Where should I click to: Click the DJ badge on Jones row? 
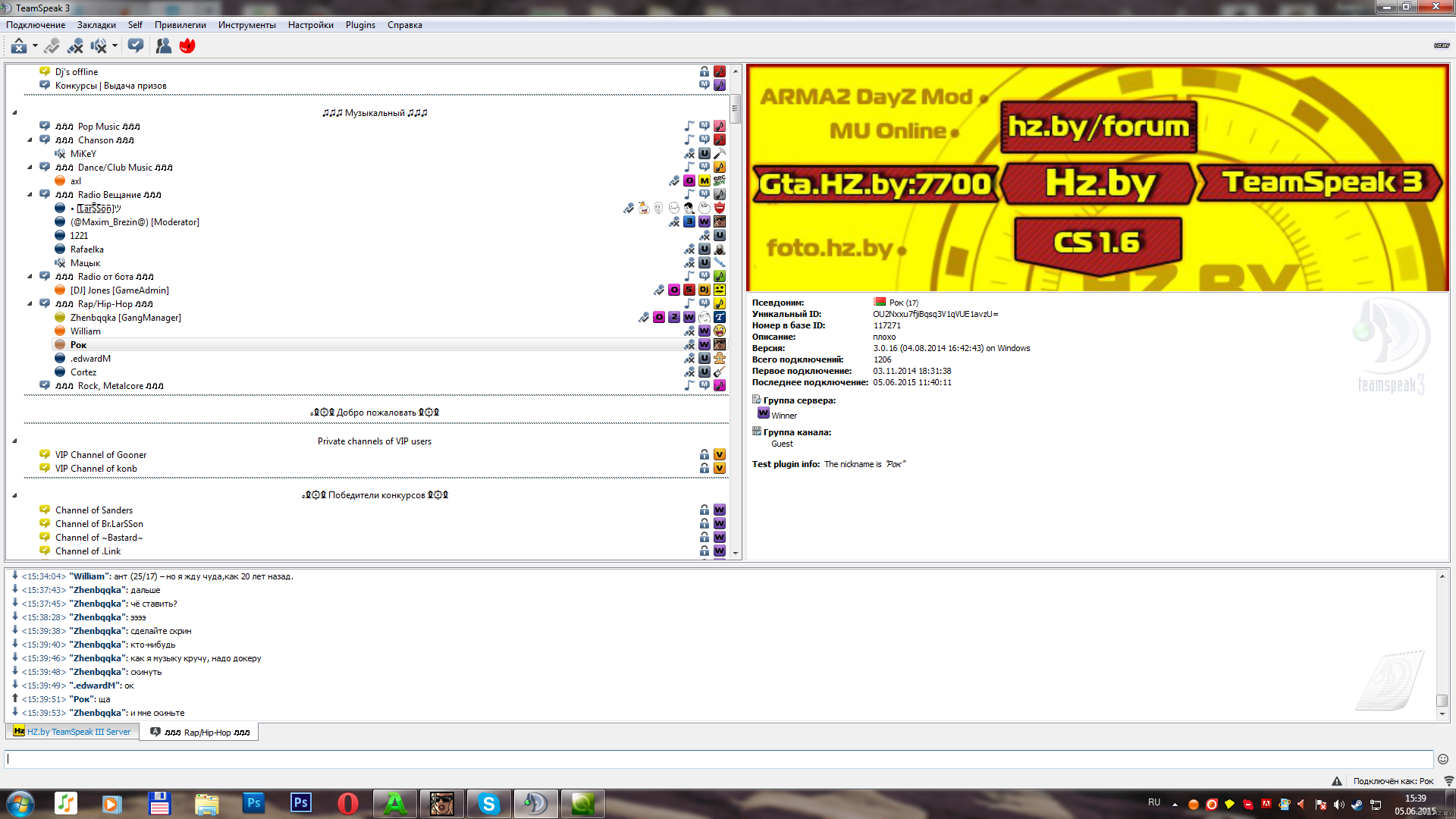704,290
